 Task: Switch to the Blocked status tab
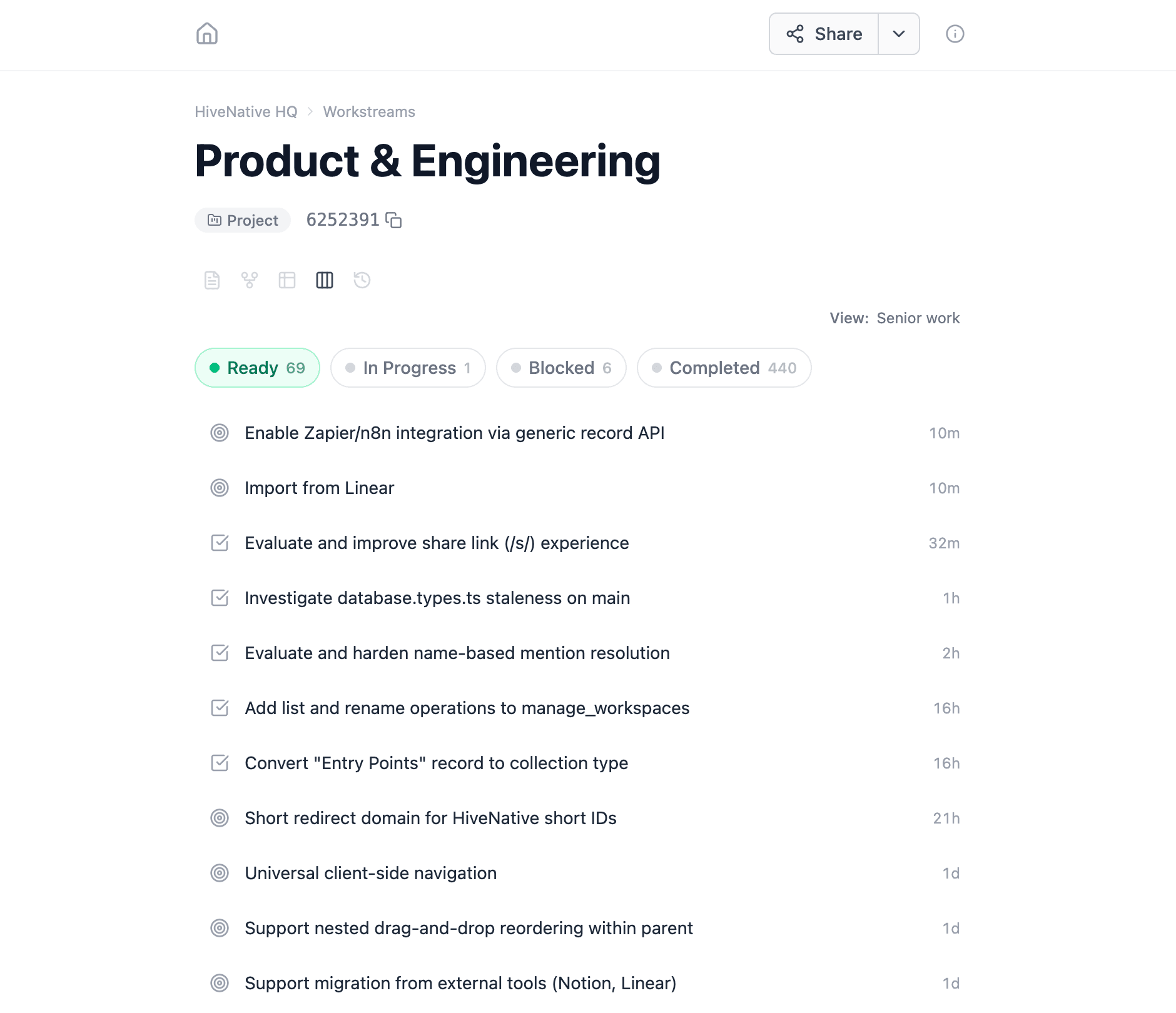561,368
